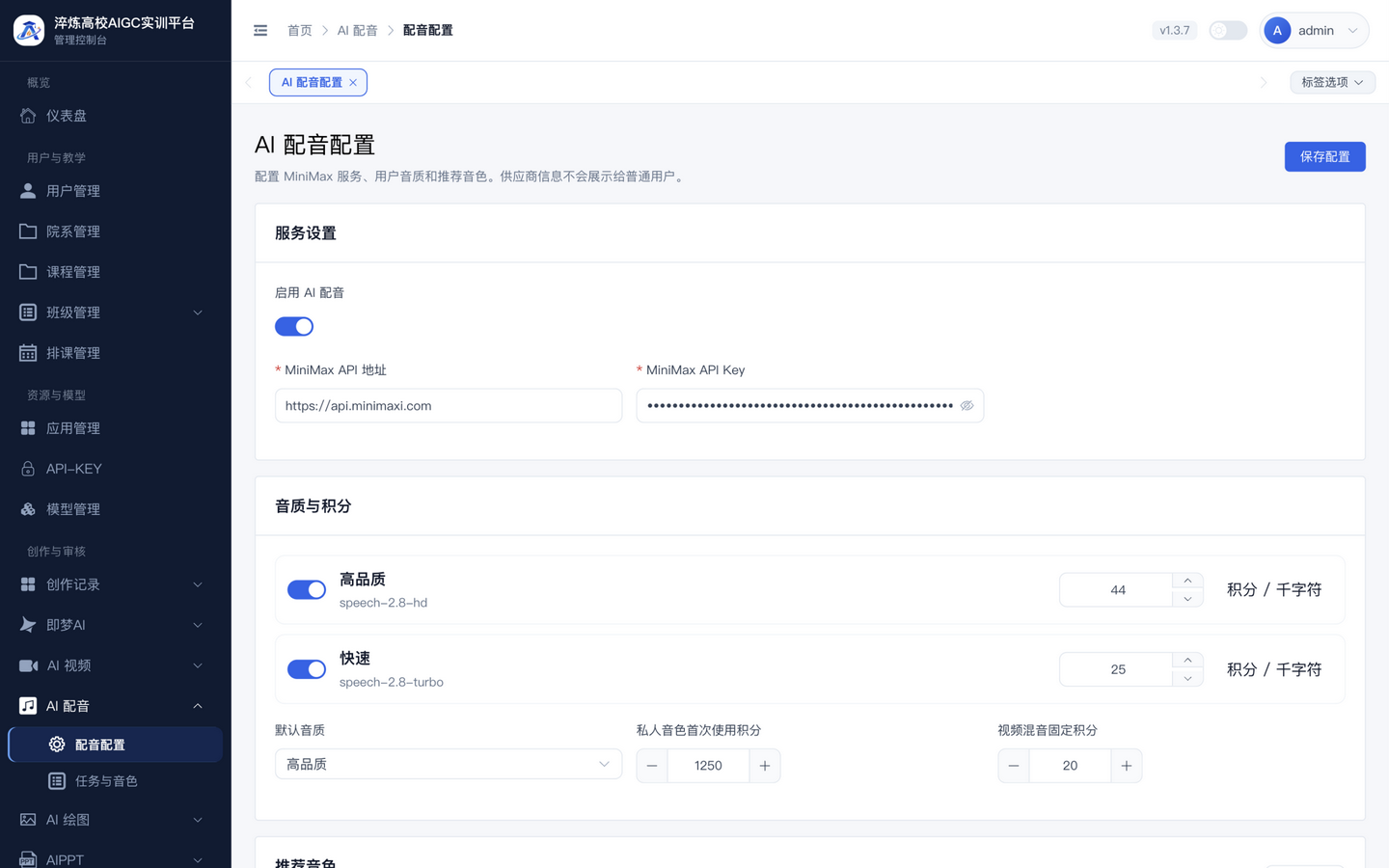Open the 标签选项 dropdown

pos(1332,83)
